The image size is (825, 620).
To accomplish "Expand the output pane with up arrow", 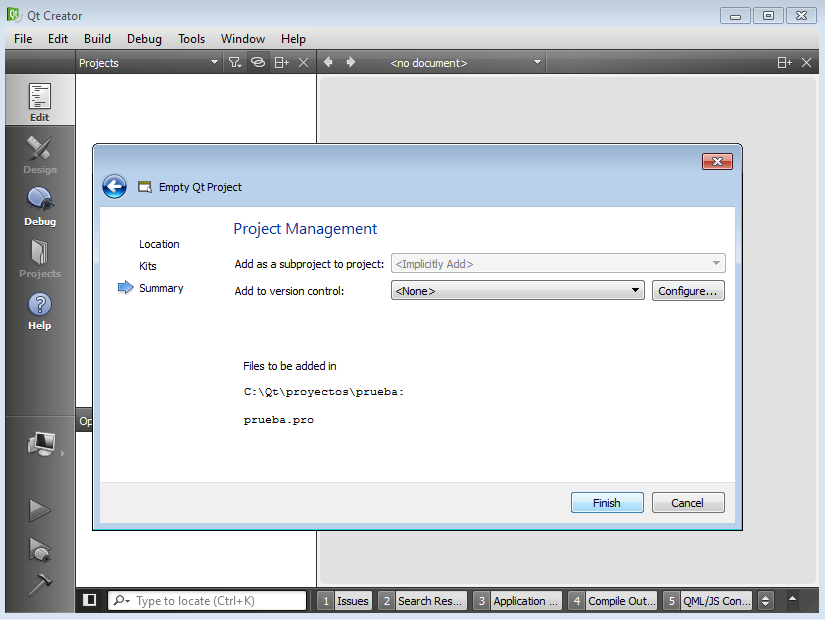I will [x=792, y=598].
